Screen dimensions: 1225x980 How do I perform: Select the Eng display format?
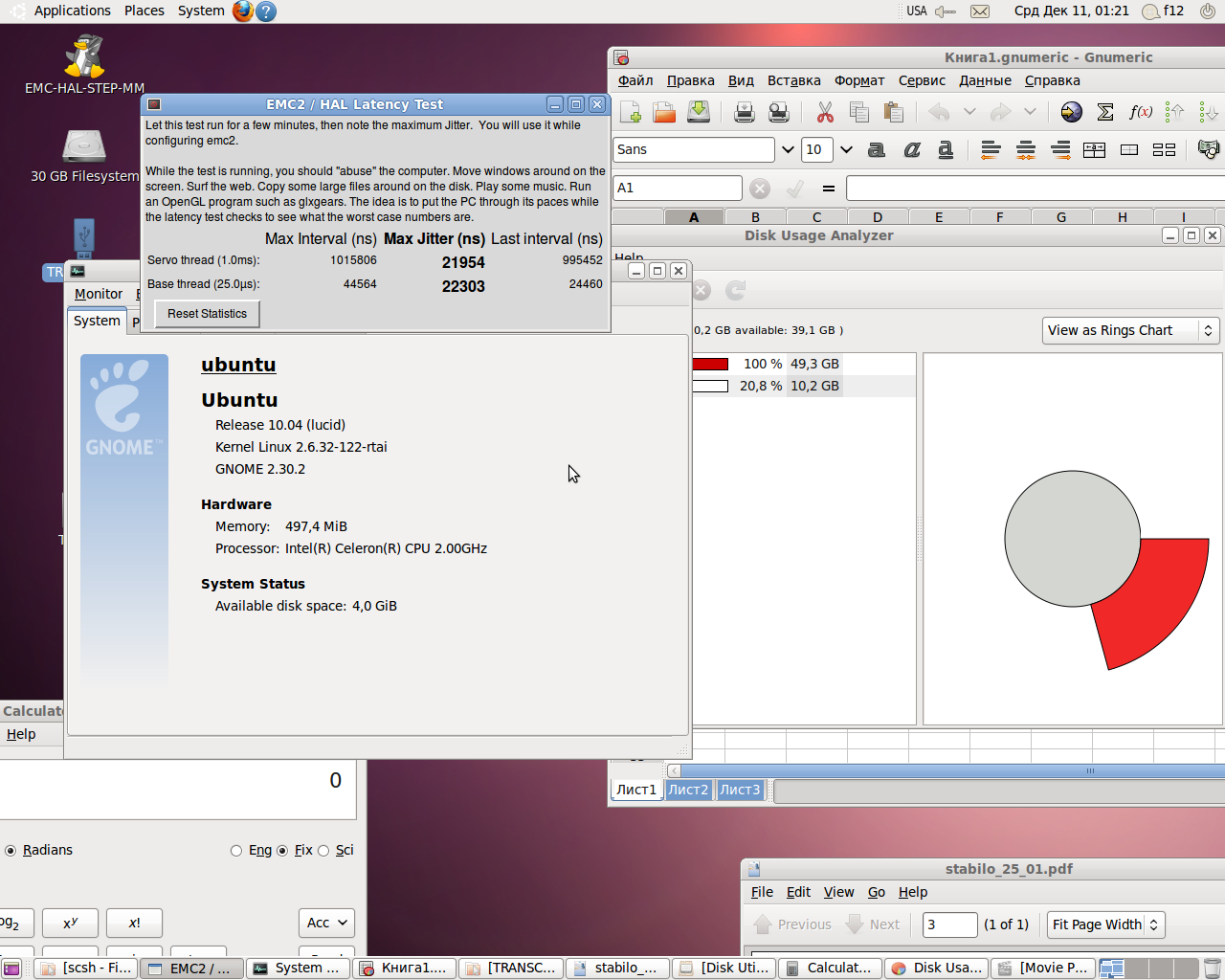click(252, 850)
